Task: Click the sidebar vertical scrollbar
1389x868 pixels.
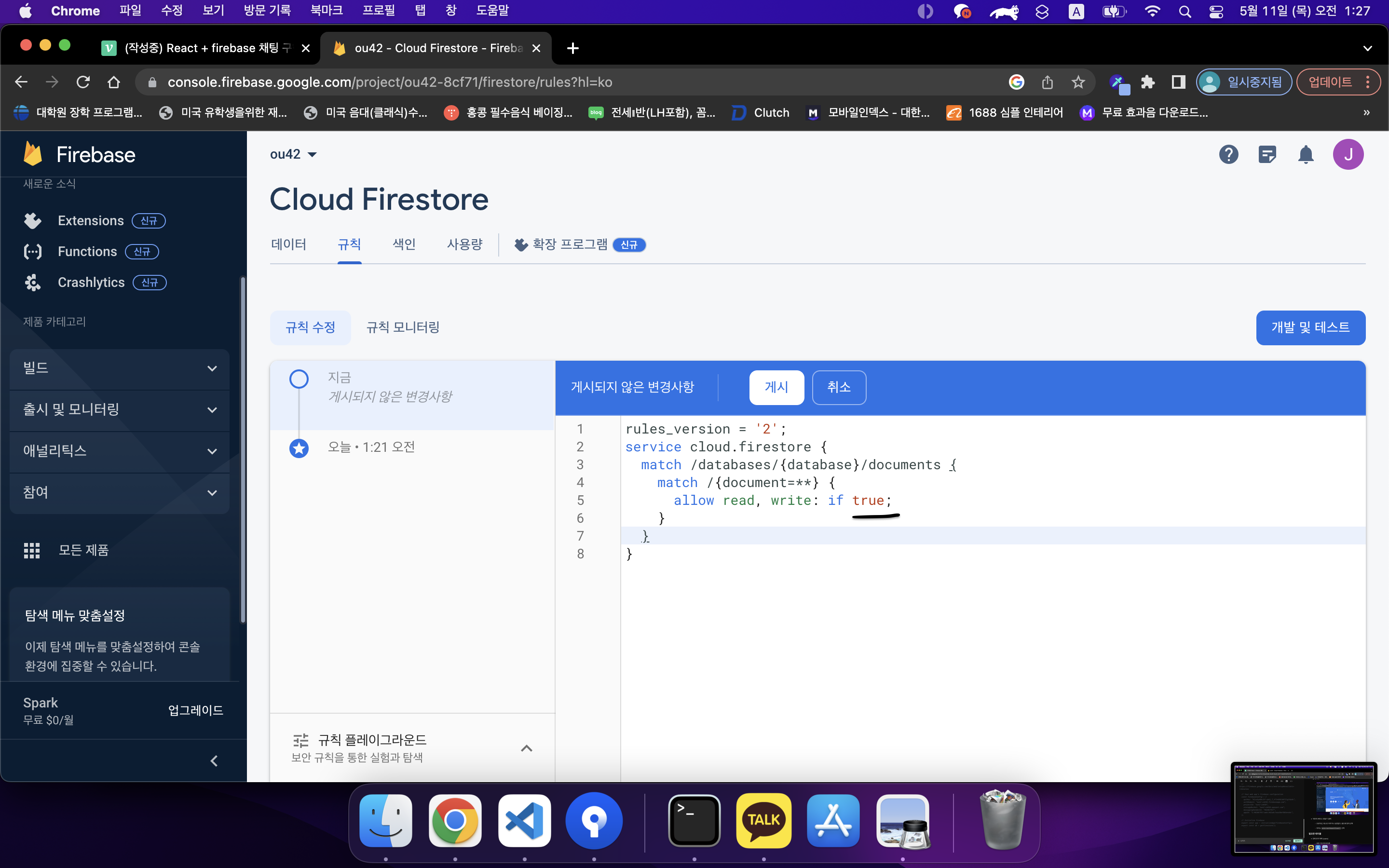Action: [x=243, y=449]
